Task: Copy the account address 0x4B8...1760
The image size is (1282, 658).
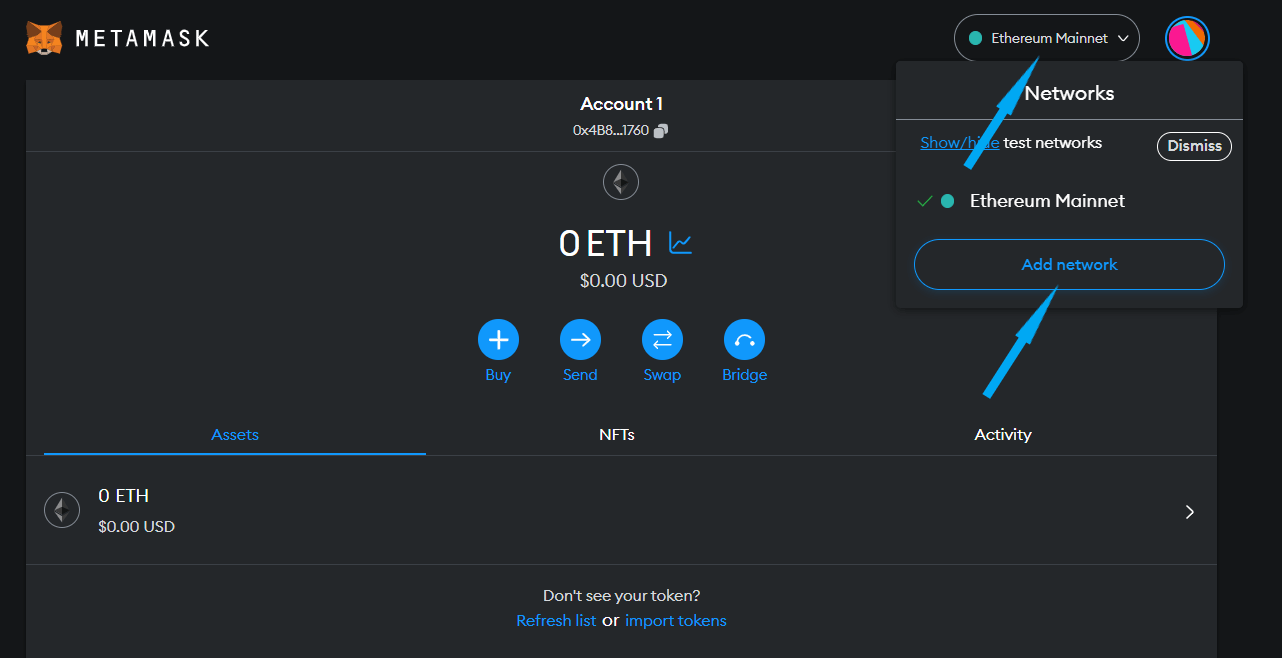Action: [x=661, y=130]
